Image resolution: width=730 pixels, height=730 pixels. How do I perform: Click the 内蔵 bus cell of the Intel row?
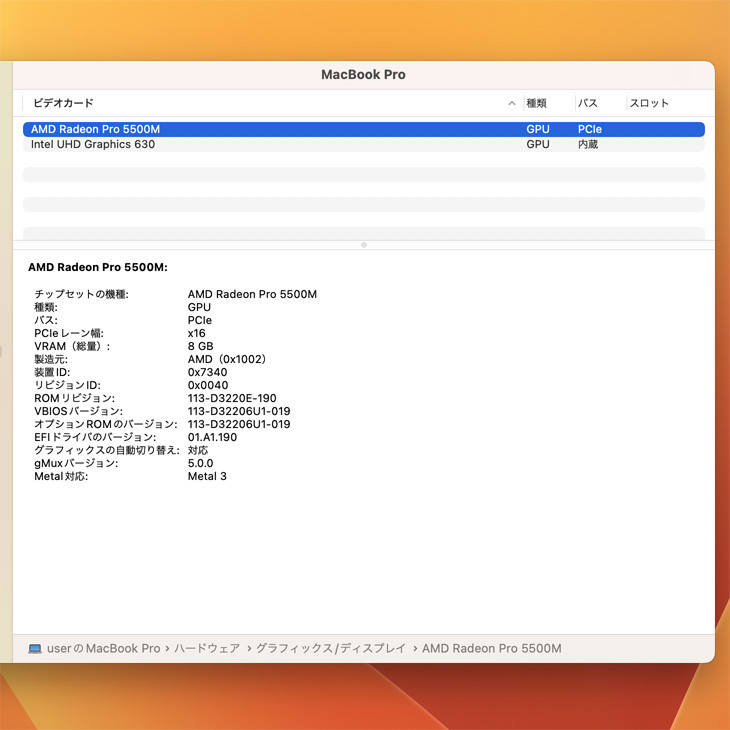click(x=588, y=144)
